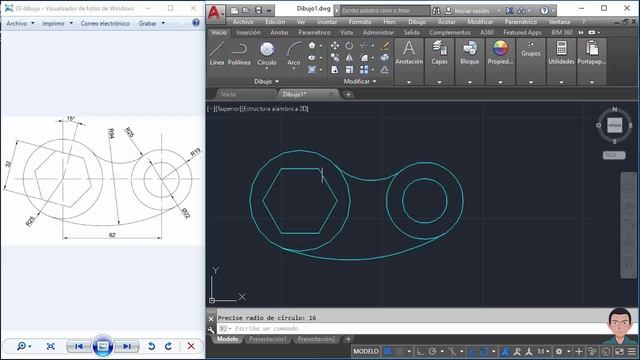The image size is (640, 360).
Task: Open the Formato menu
Action: tap(360, 22)
